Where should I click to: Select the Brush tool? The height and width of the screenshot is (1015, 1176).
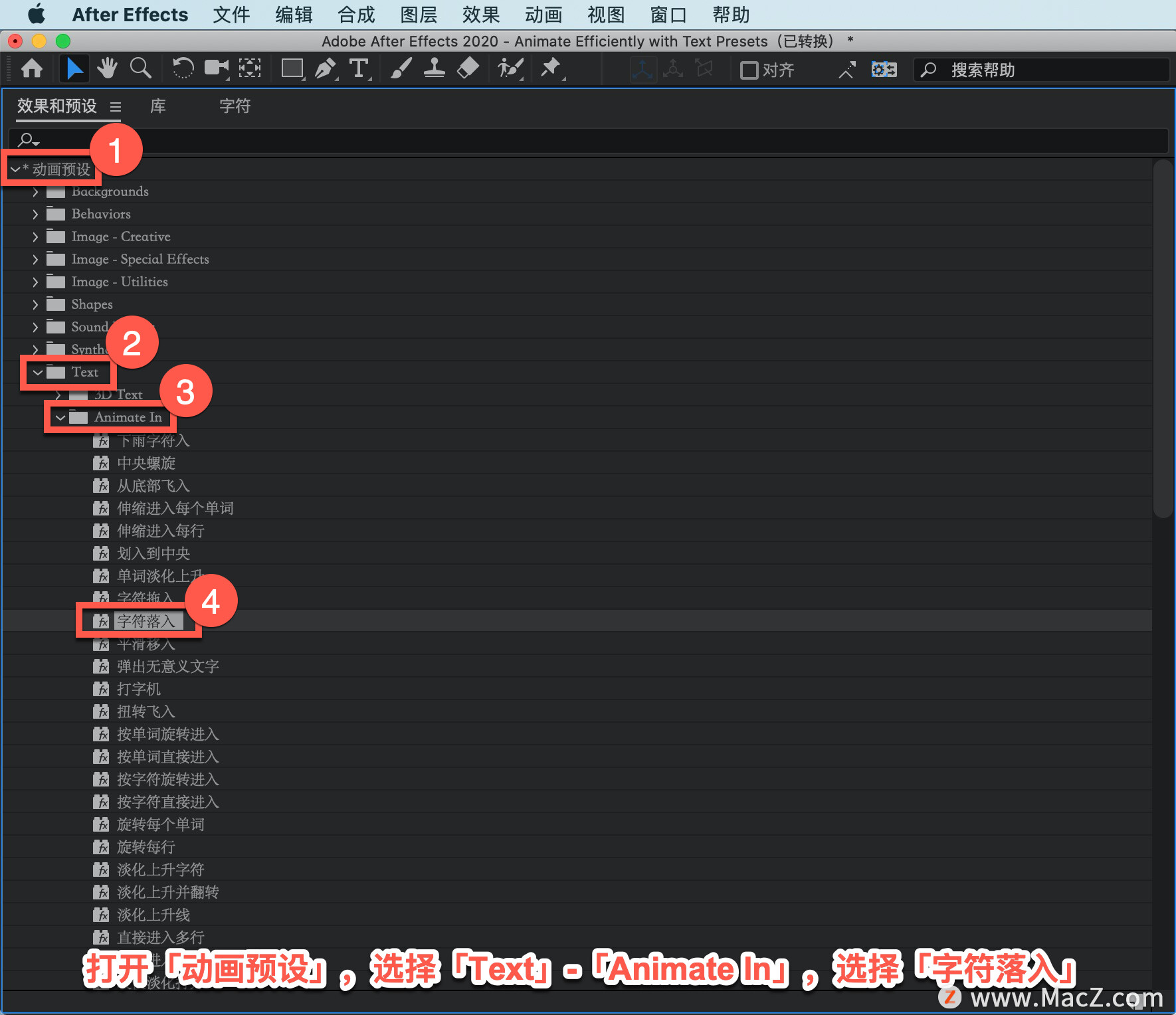(401, 68)
